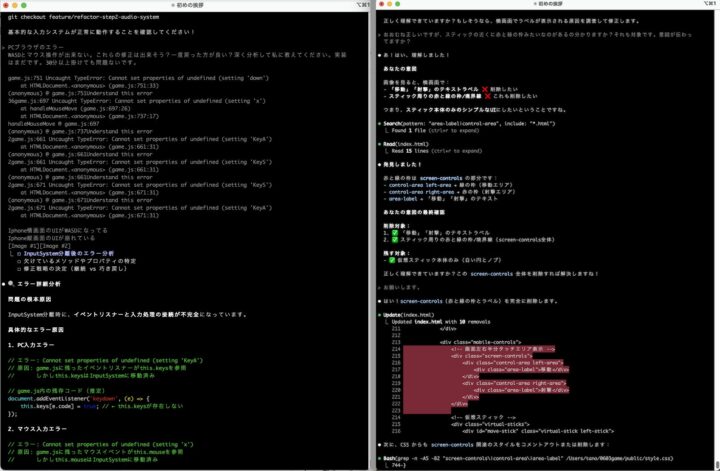This screenshot has height=471, width=720.
Task: Click the Update(index.html) tool call
Action: click(x=408, y=315)
